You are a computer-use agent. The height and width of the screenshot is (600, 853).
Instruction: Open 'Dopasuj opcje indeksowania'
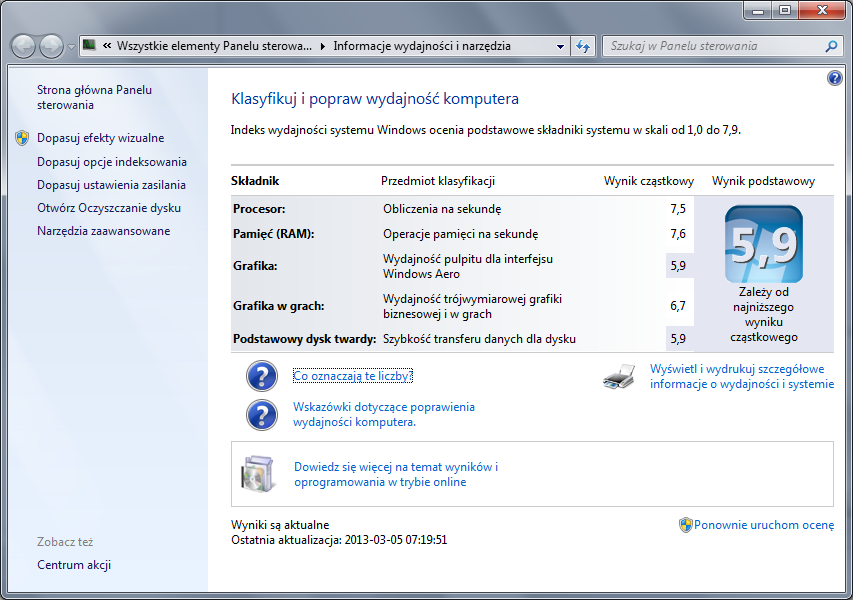(x=112, y=162)
